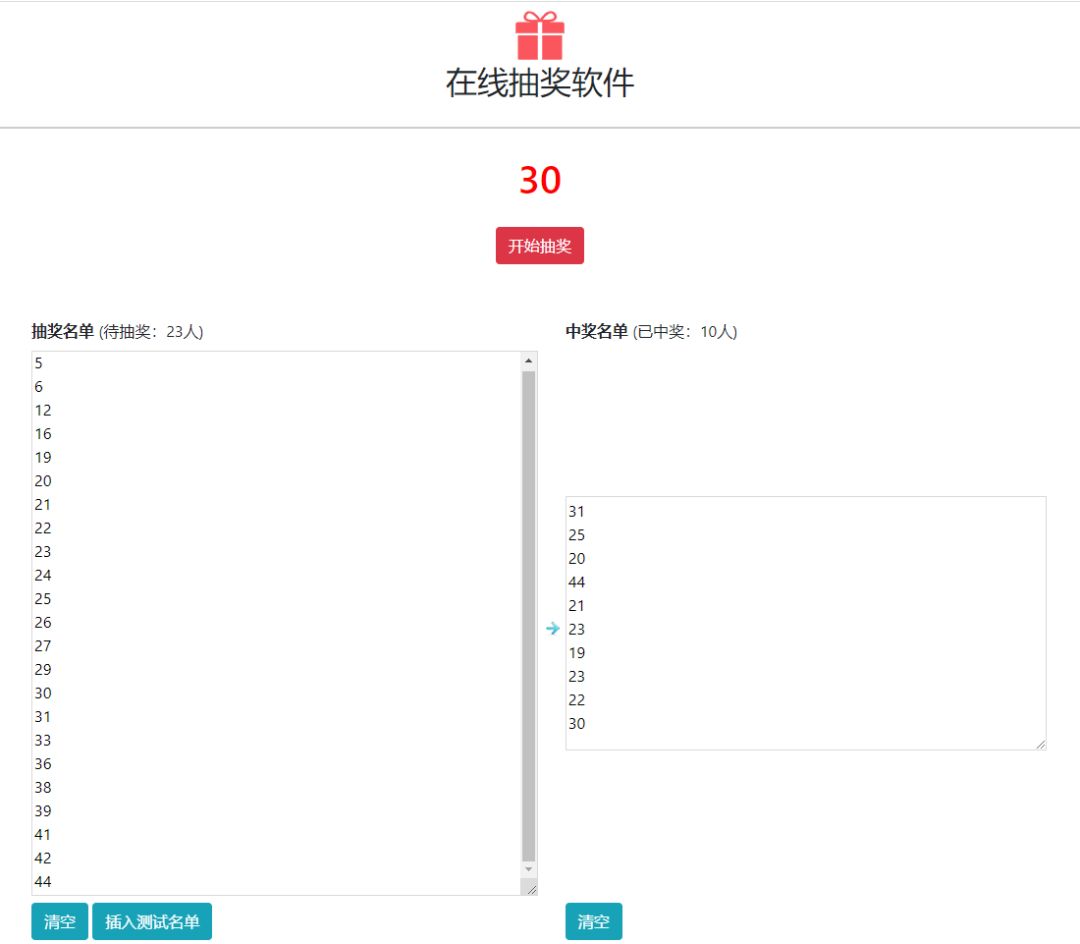Image resolution: width=1080 pixels, height=944 pixels.
Task: Click entry 39 in the 抽奖名单 list
Action: coord(43,810)
